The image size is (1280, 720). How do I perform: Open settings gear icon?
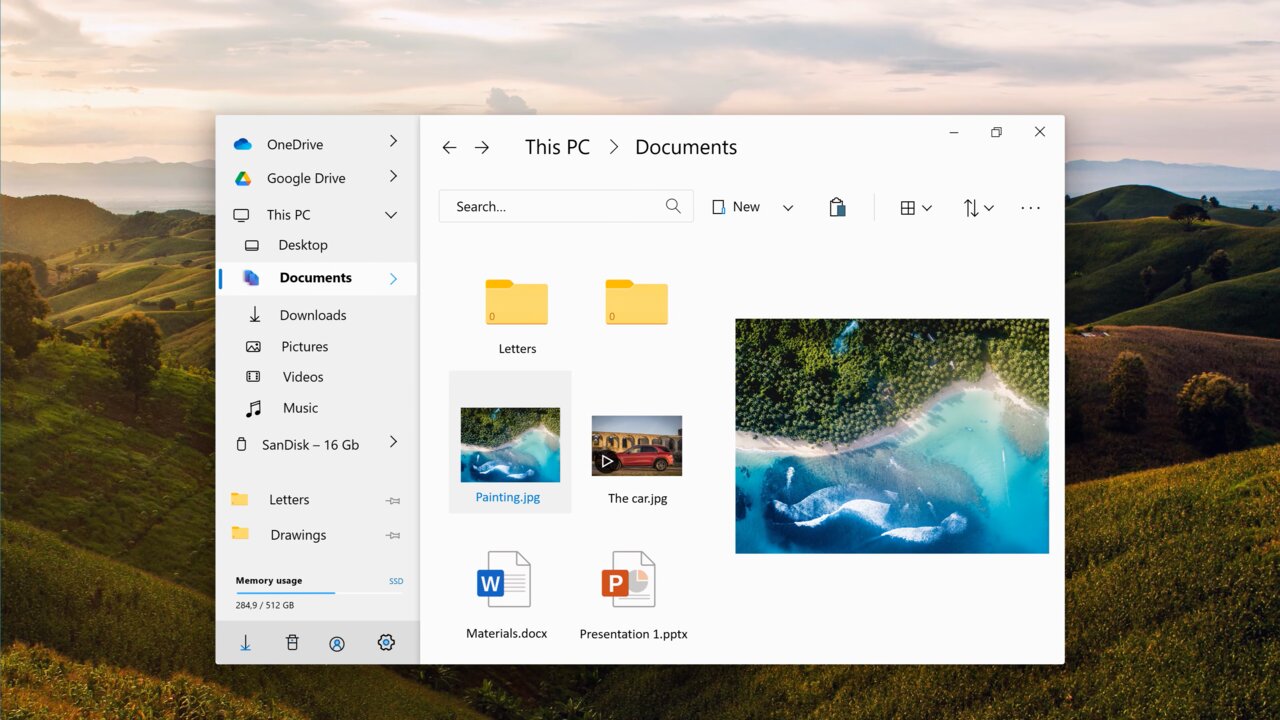point(386,643)
